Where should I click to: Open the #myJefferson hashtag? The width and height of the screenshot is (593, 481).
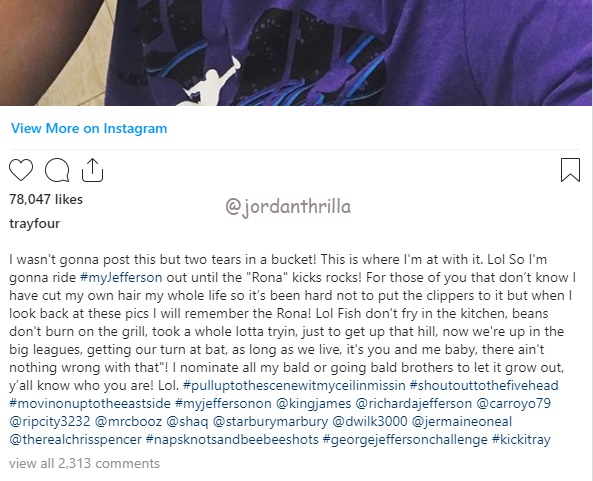pos(121,278)
